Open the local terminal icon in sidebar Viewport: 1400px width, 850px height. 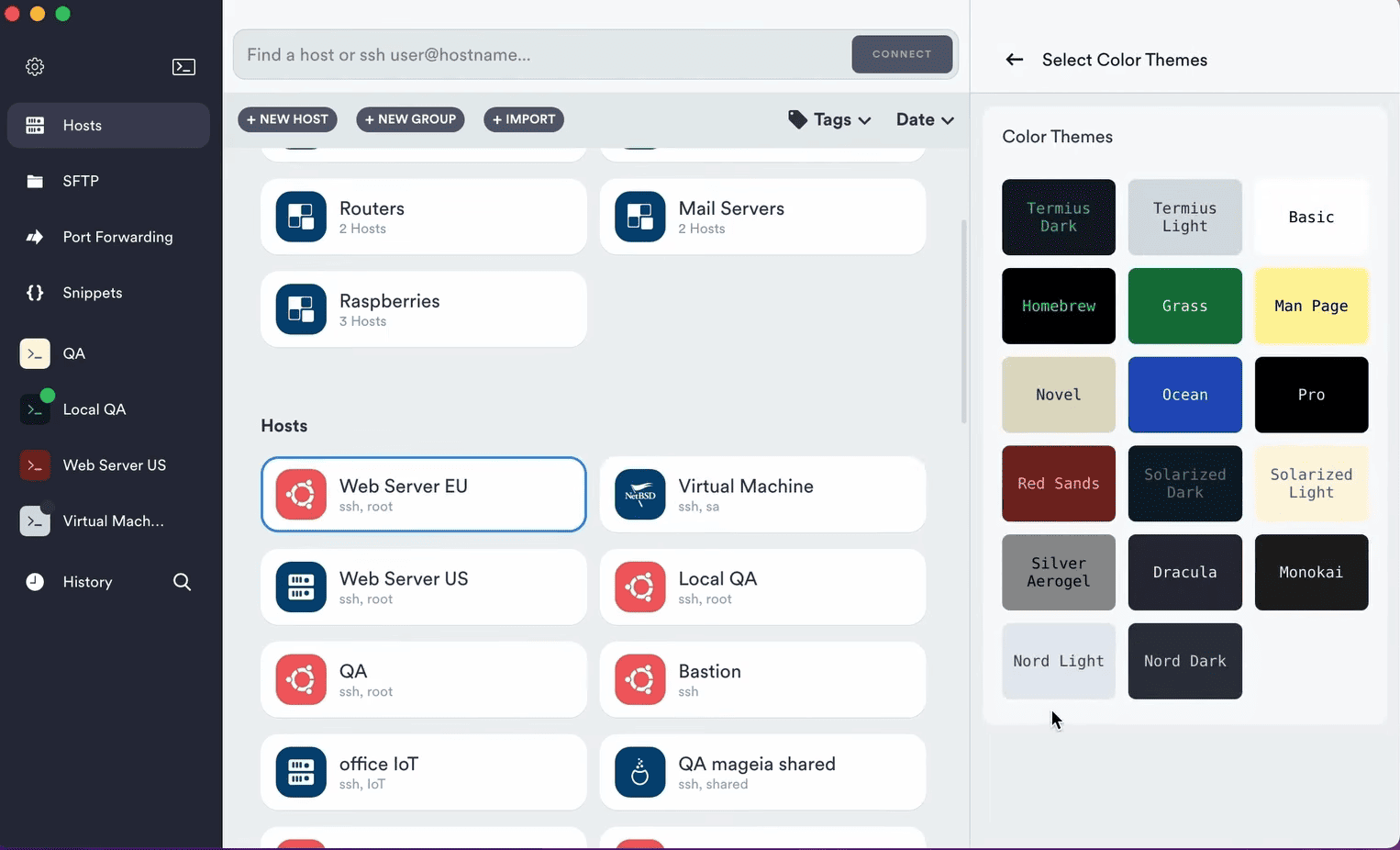coord(183,67)
